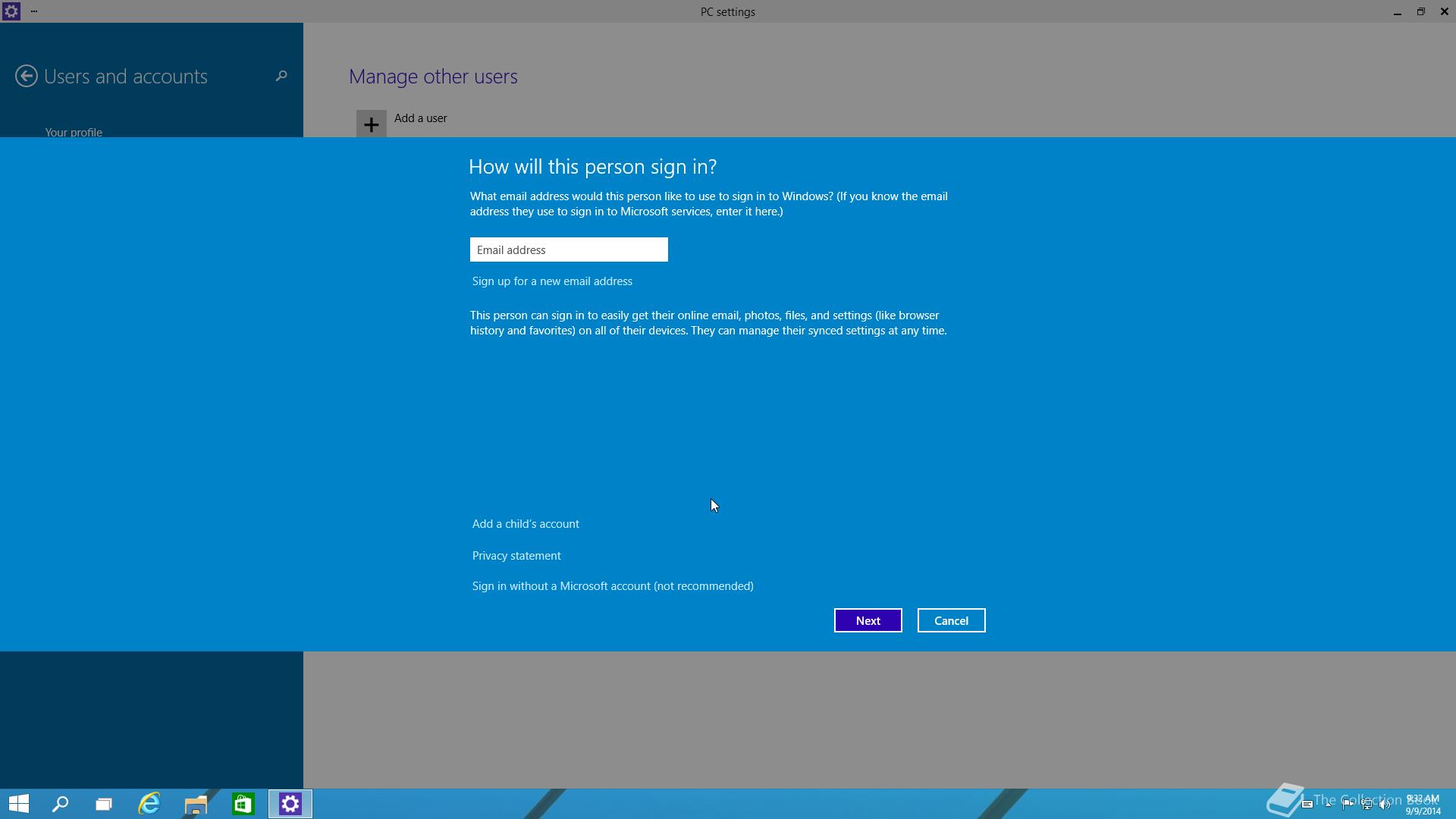
Task: Open the Store app on taskbar
Action: (243, 804)
